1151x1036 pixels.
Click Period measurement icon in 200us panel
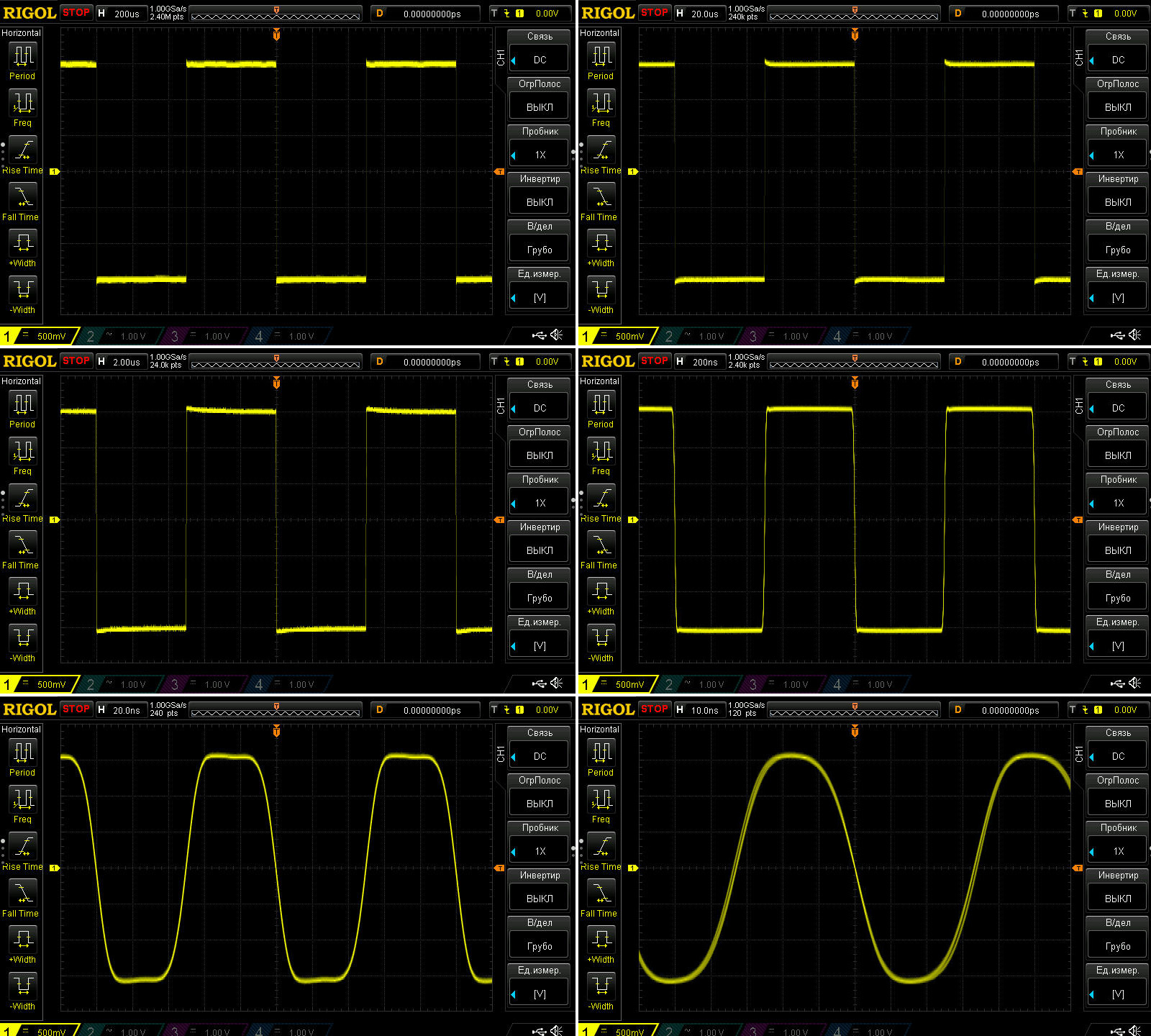click(x=23, y=56)
